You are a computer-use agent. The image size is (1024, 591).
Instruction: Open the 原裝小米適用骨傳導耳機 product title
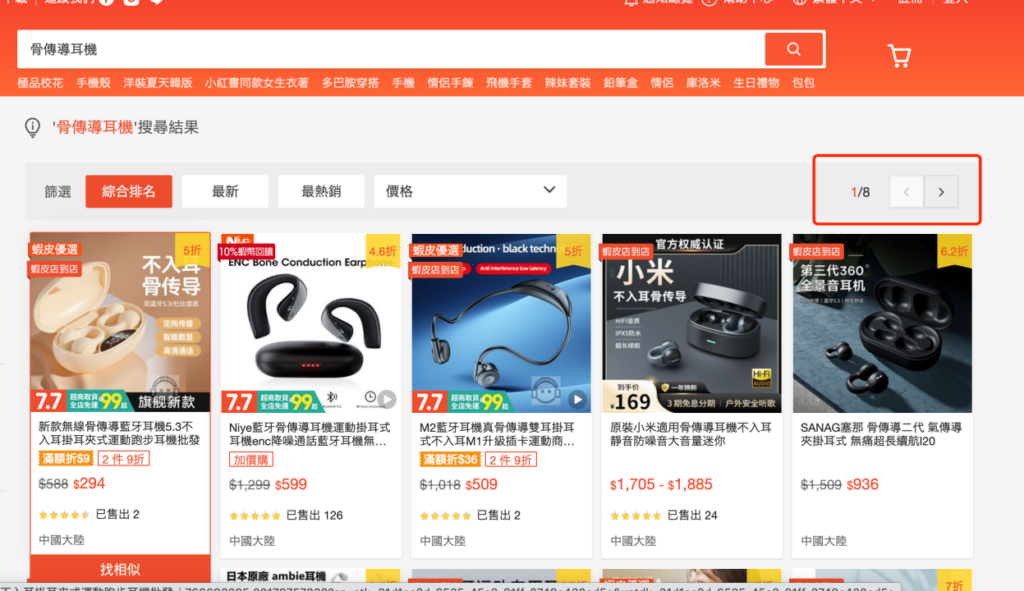[x=691, y=434]
